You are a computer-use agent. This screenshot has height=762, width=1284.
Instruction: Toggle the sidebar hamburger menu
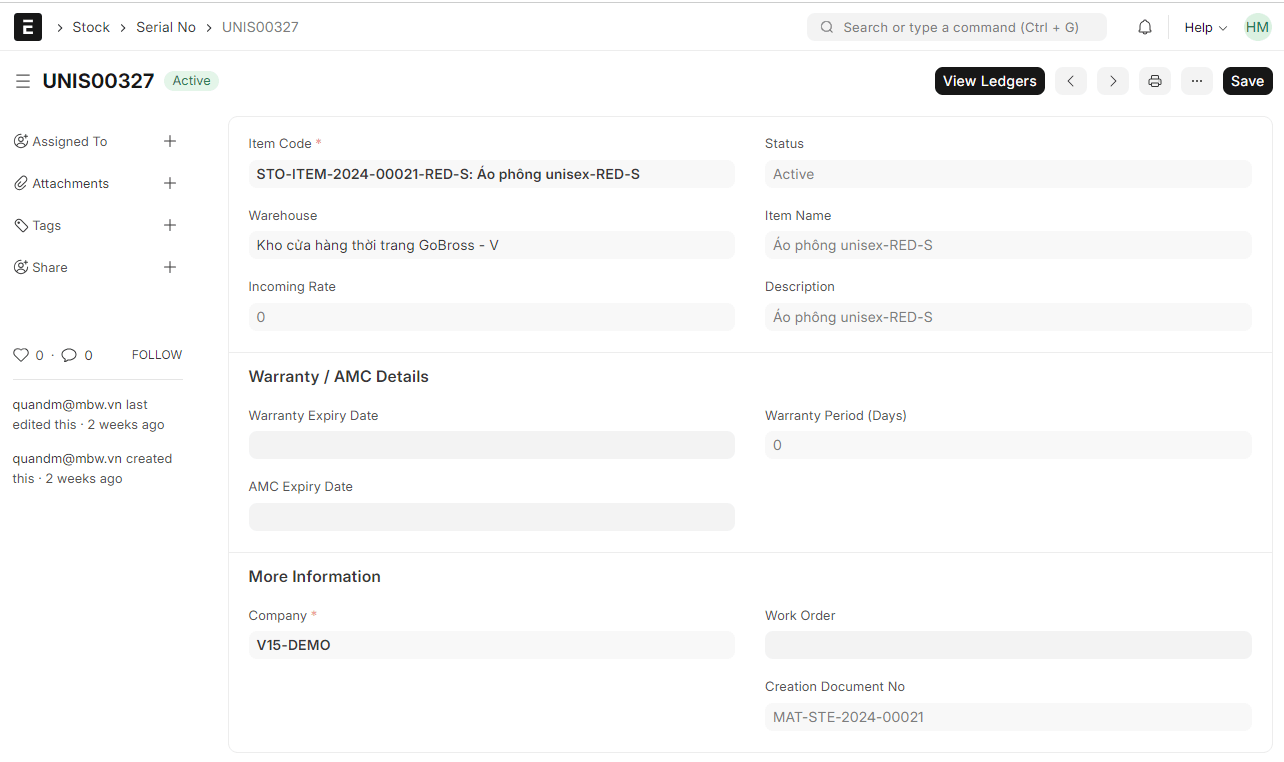pyautogui.click(x=22, y=81)
